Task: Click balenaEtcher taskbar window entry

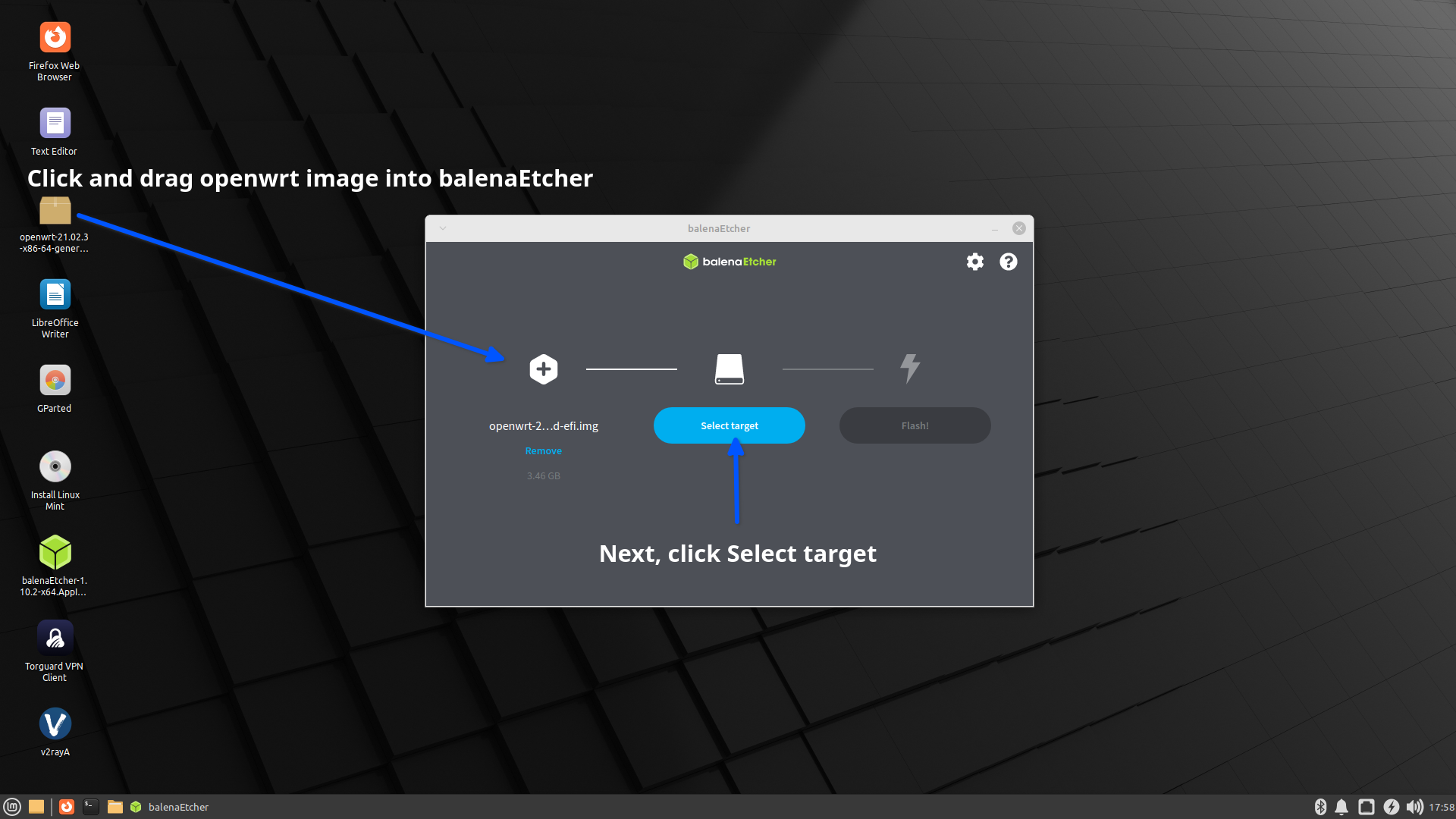Action: point(170,807)
